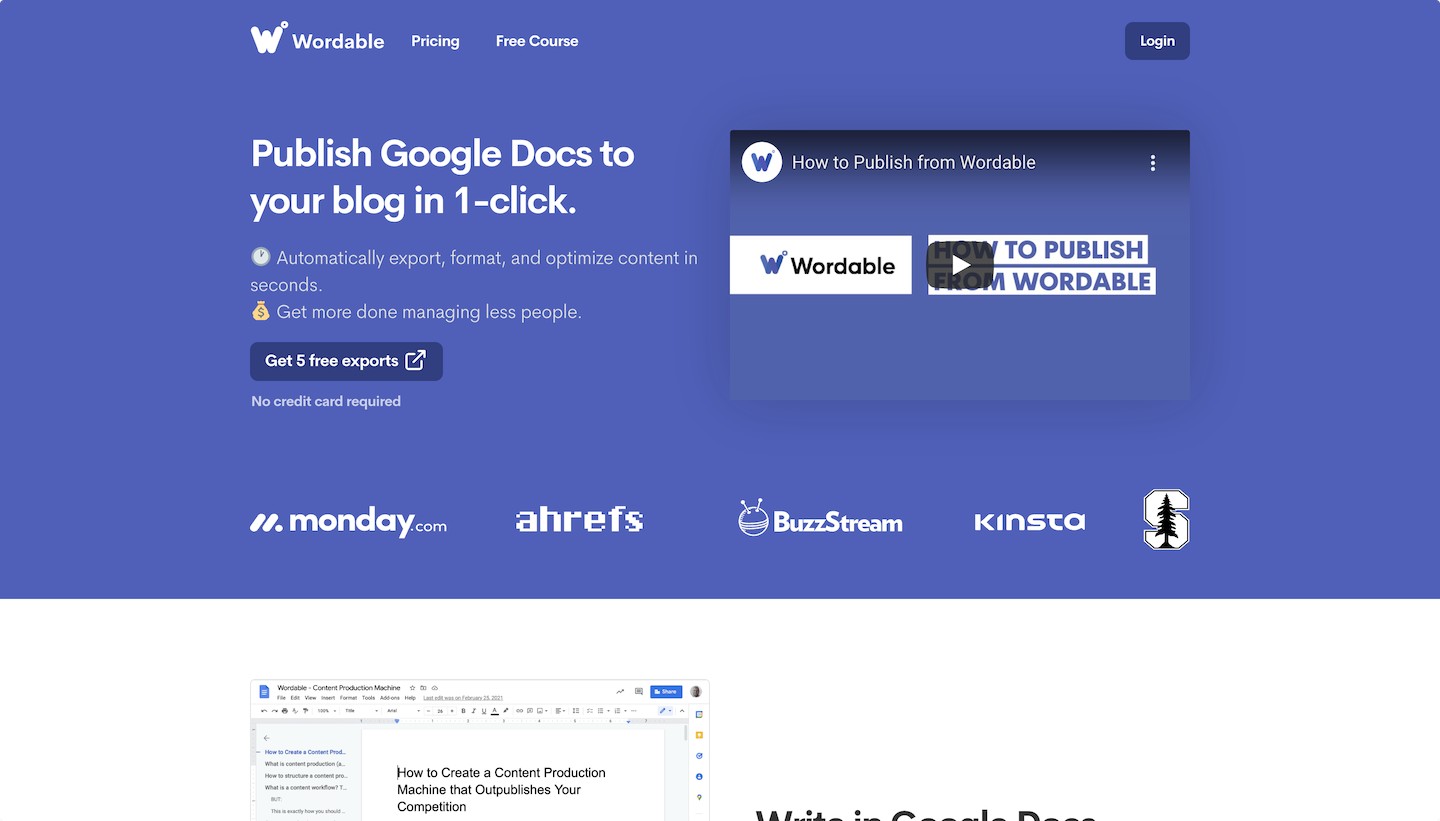Image resolution: width=1440 pixels, height=821 pixels.
Task: Click the document title text in the Docs page
Action: tap(501, 789)
